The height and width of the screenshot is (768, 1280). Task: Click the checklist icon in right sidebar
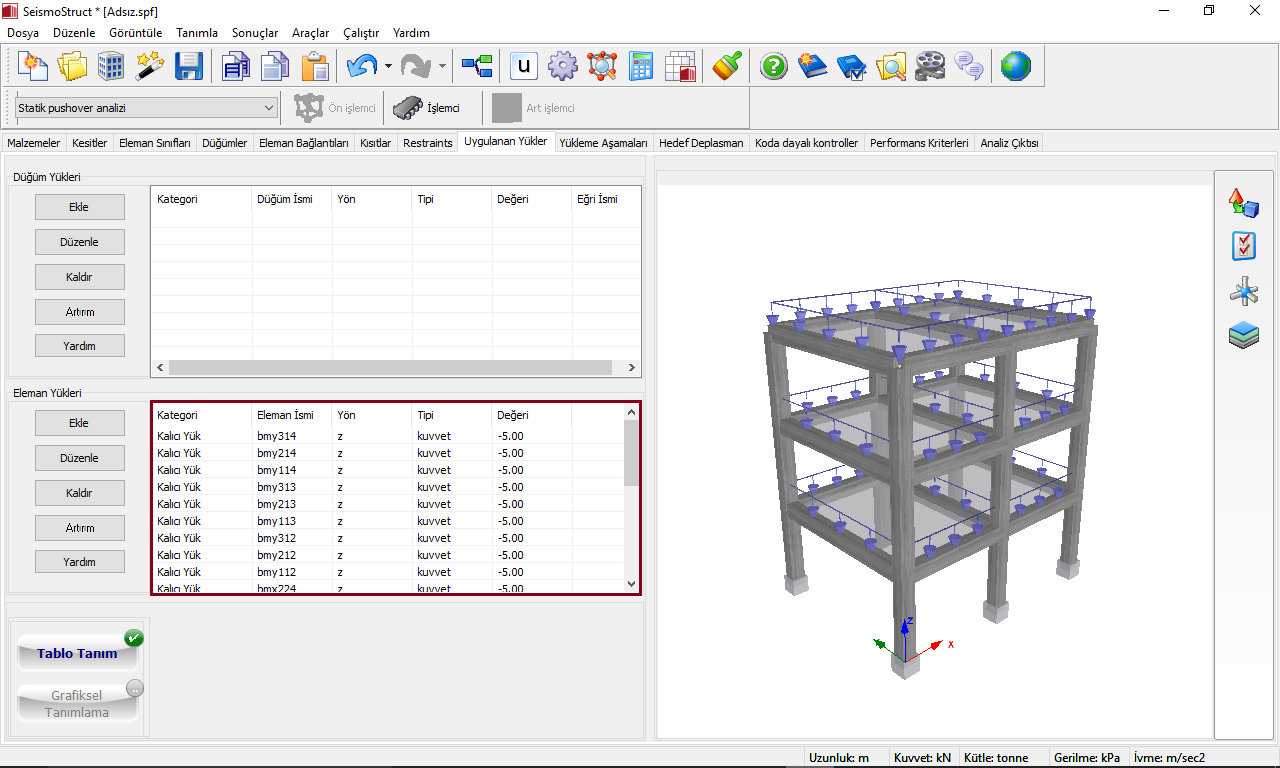click(x=1243, y=246)
